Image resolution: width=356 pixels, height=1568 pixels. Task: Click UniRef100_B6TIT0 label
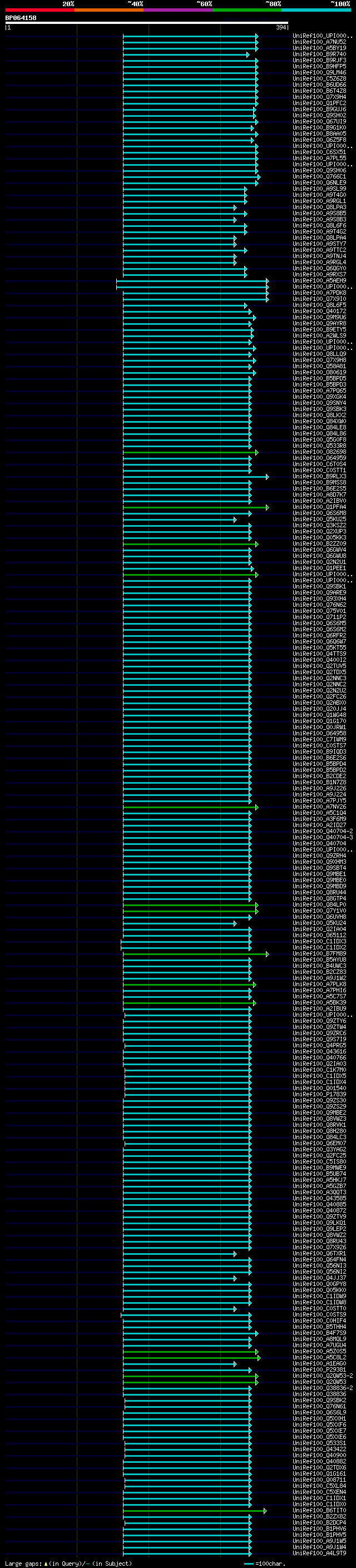[319, 1510]
